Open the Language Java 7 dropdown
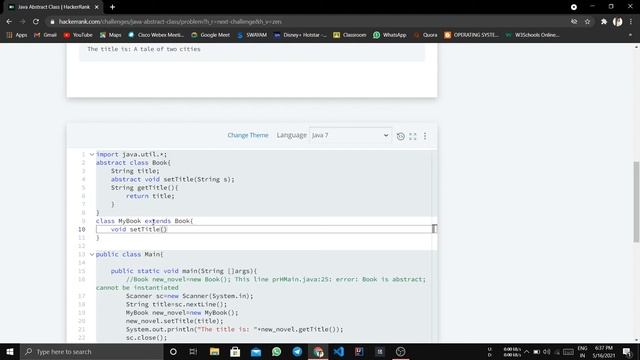640x360 pixels. tap(350, 135)
